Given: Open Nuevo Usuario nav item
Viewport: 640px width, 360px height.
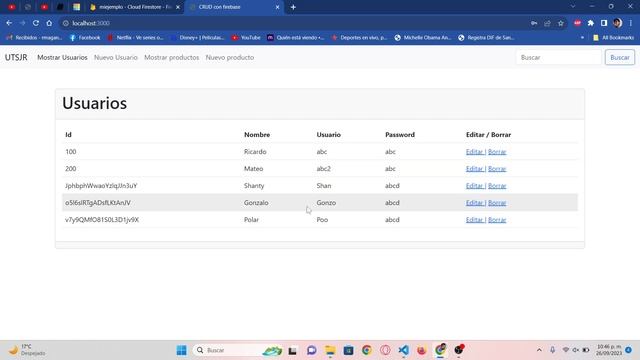Looking at the screenshot, I should 116,58.
